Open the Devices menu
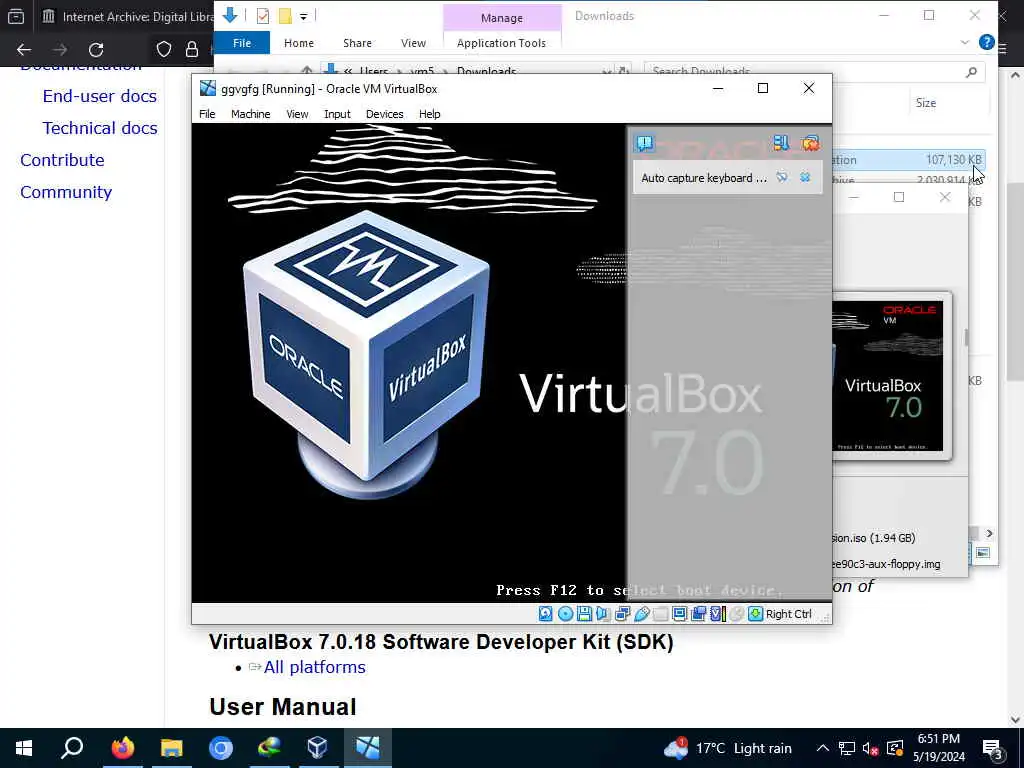The width and height of the screenshot is (1024, 768). [385, 114]
